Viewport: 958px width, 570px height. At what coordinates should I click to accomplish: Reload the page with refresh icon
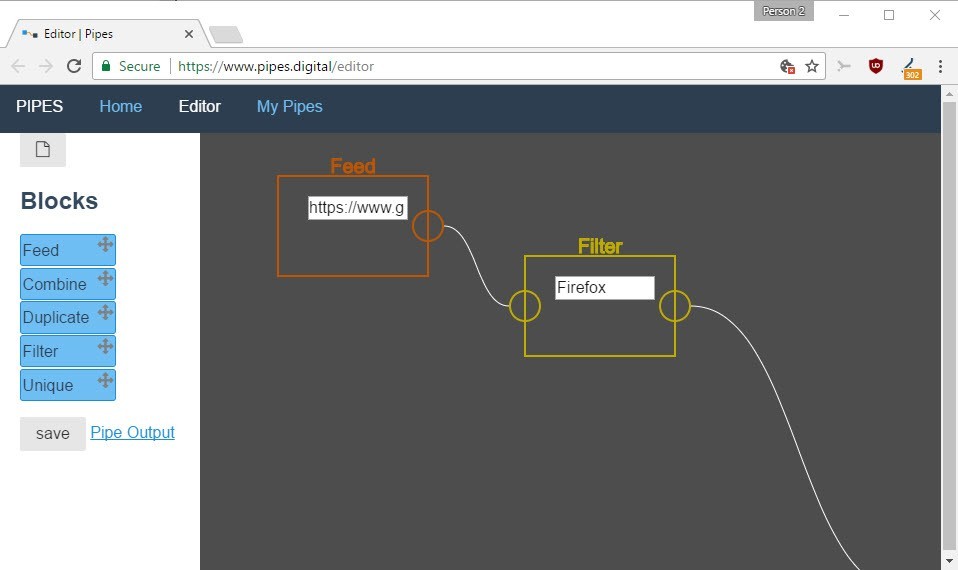pyautogui.click(x=74, y=66)
